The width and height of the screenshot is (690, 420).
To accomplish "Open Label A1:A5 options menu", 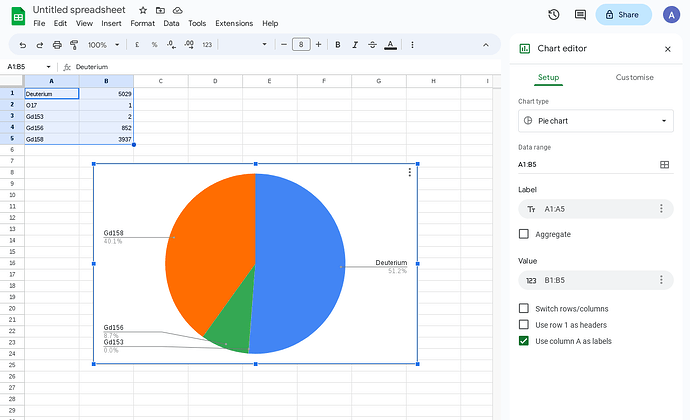I will click(x=661, y=209).
